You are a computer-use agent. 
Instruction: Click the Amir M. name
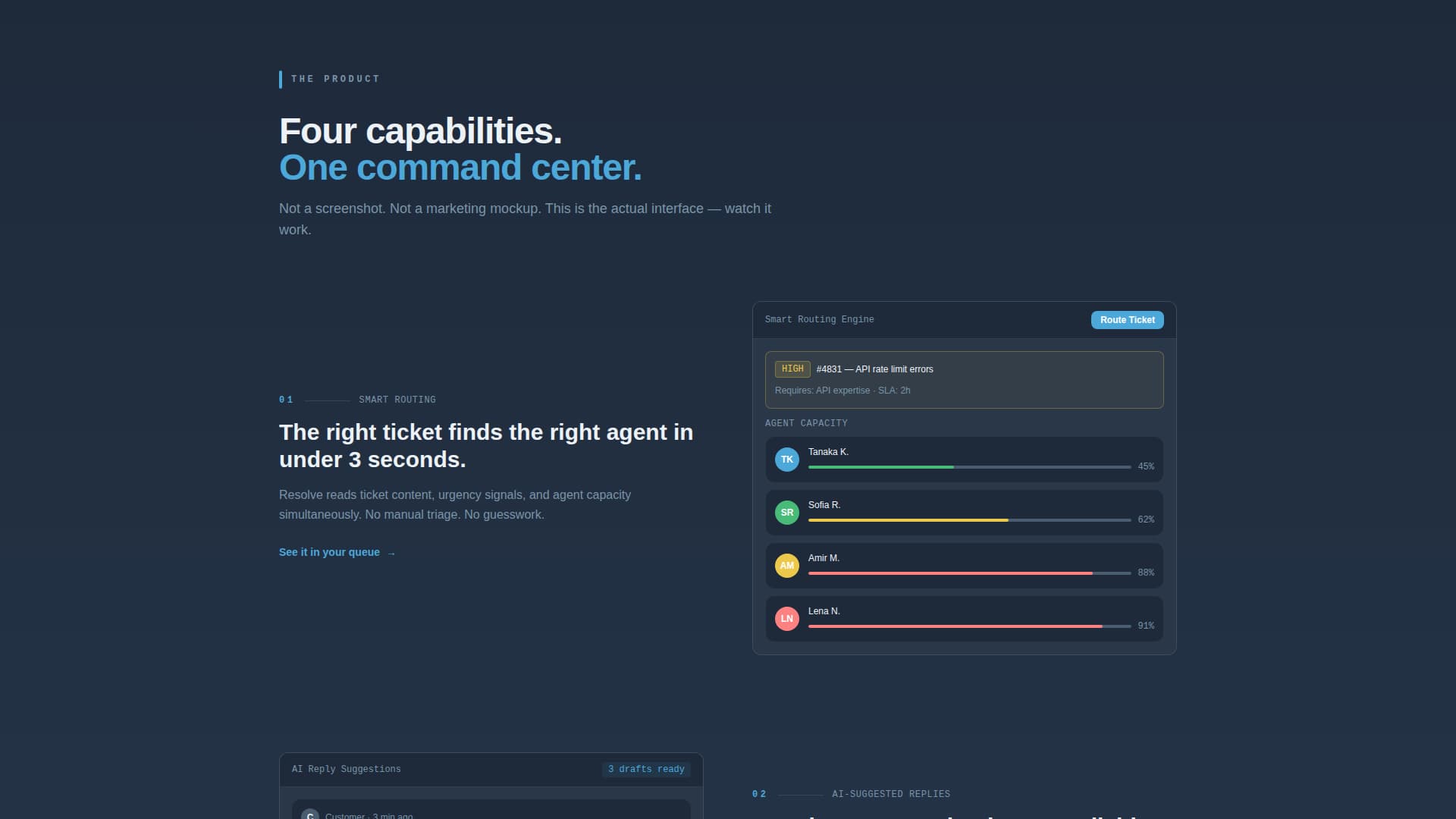coord(824,558)
